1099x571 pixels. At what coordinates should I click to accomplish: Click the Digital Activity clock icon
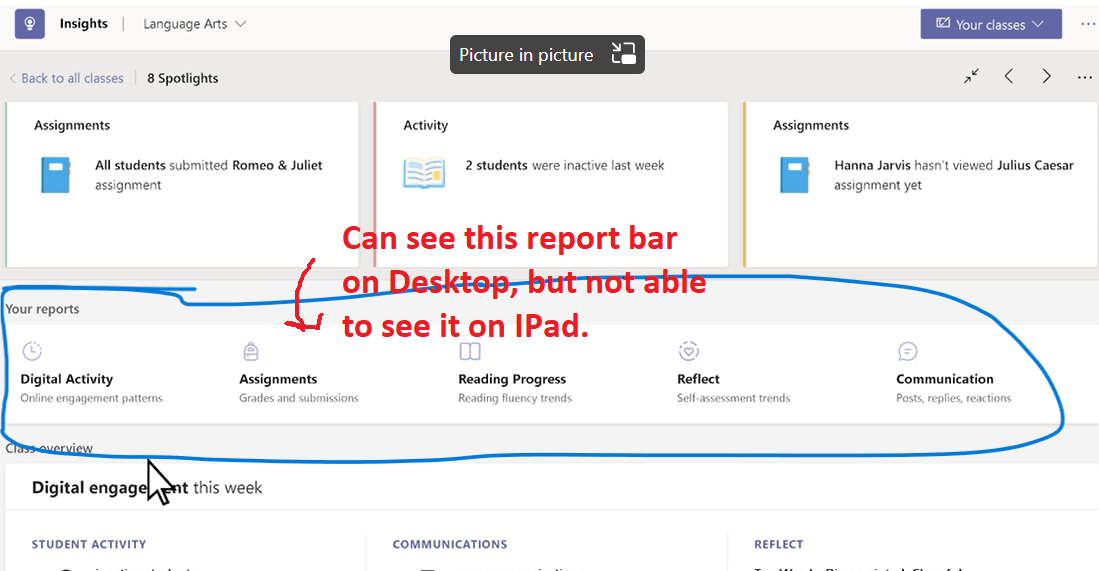click(x=32, y=351)
